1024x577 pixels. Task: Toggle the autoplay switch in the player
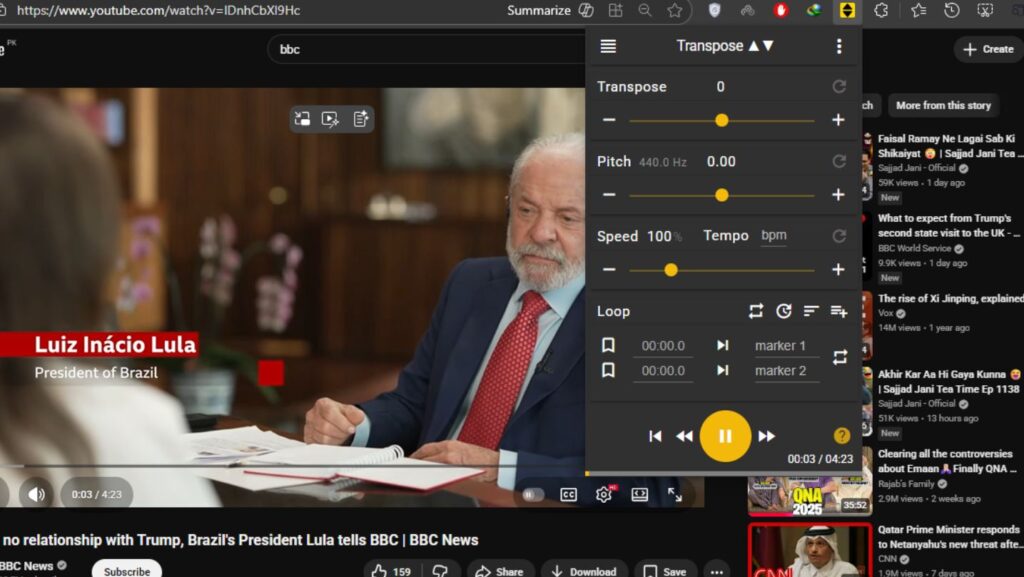pyautogui.click(x=533, y=494)
